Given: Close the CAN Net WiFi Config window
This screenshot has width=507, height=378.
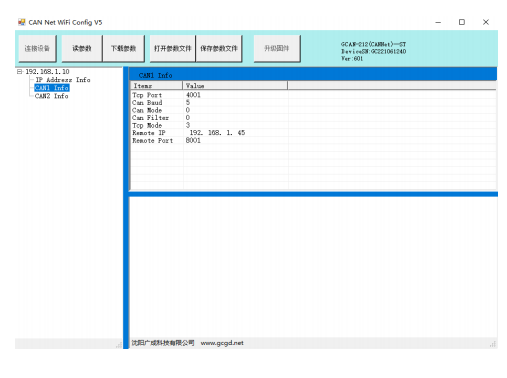Looking at the screenshot, I should 486,22.
